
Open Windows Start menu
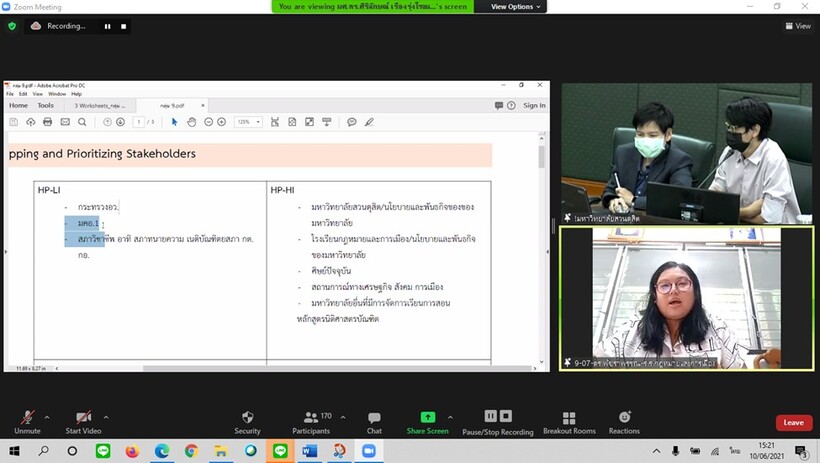(14, 451)
